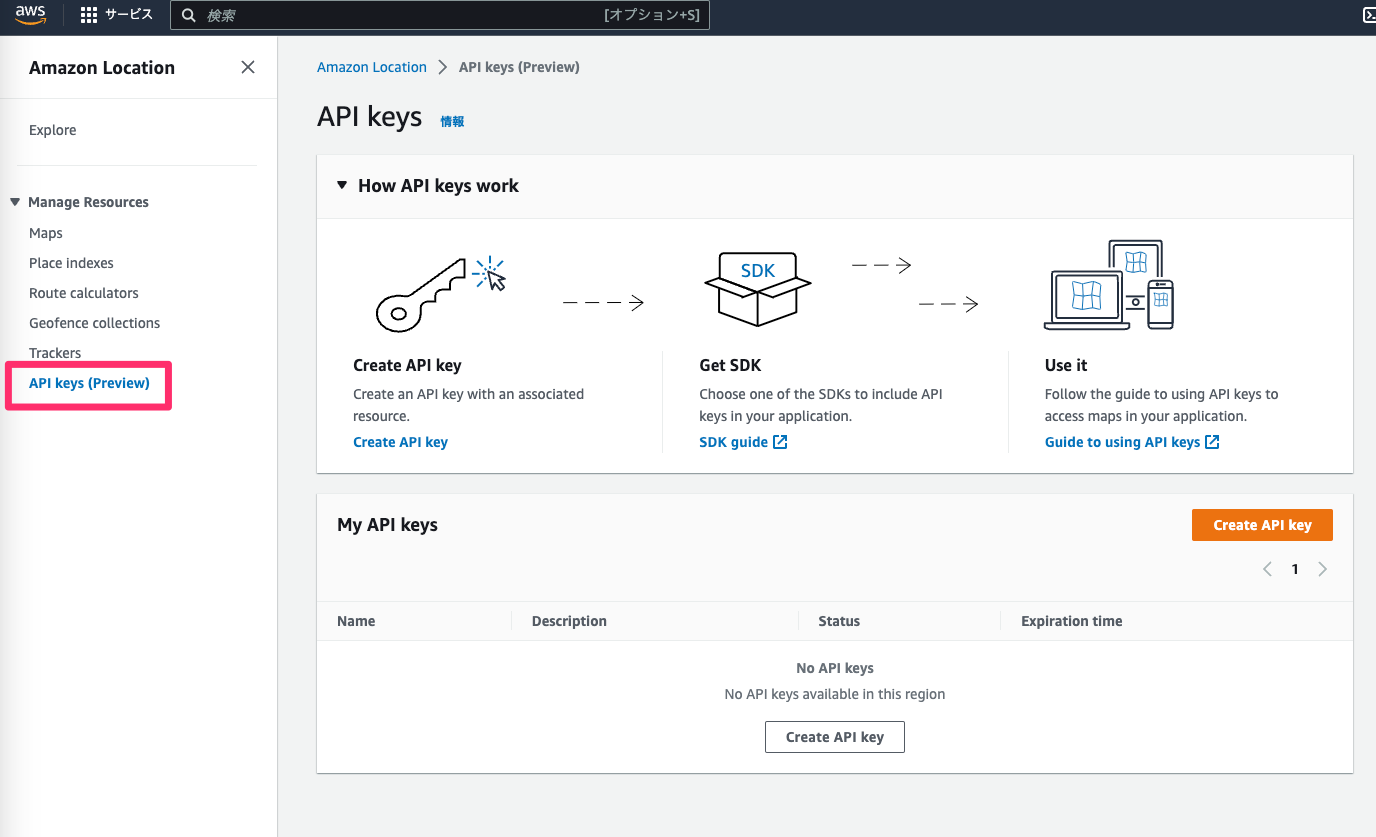The width and height of the screenshot is (1376, 837).
Task: Go to next page of API keys
Action: coord(1322,569)
